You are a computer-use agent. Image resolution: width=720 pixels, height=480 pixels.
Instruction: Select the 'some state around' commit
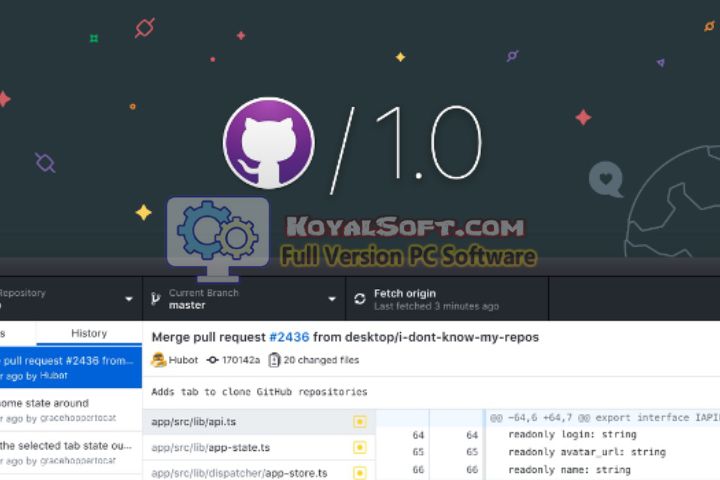point(71,410)
